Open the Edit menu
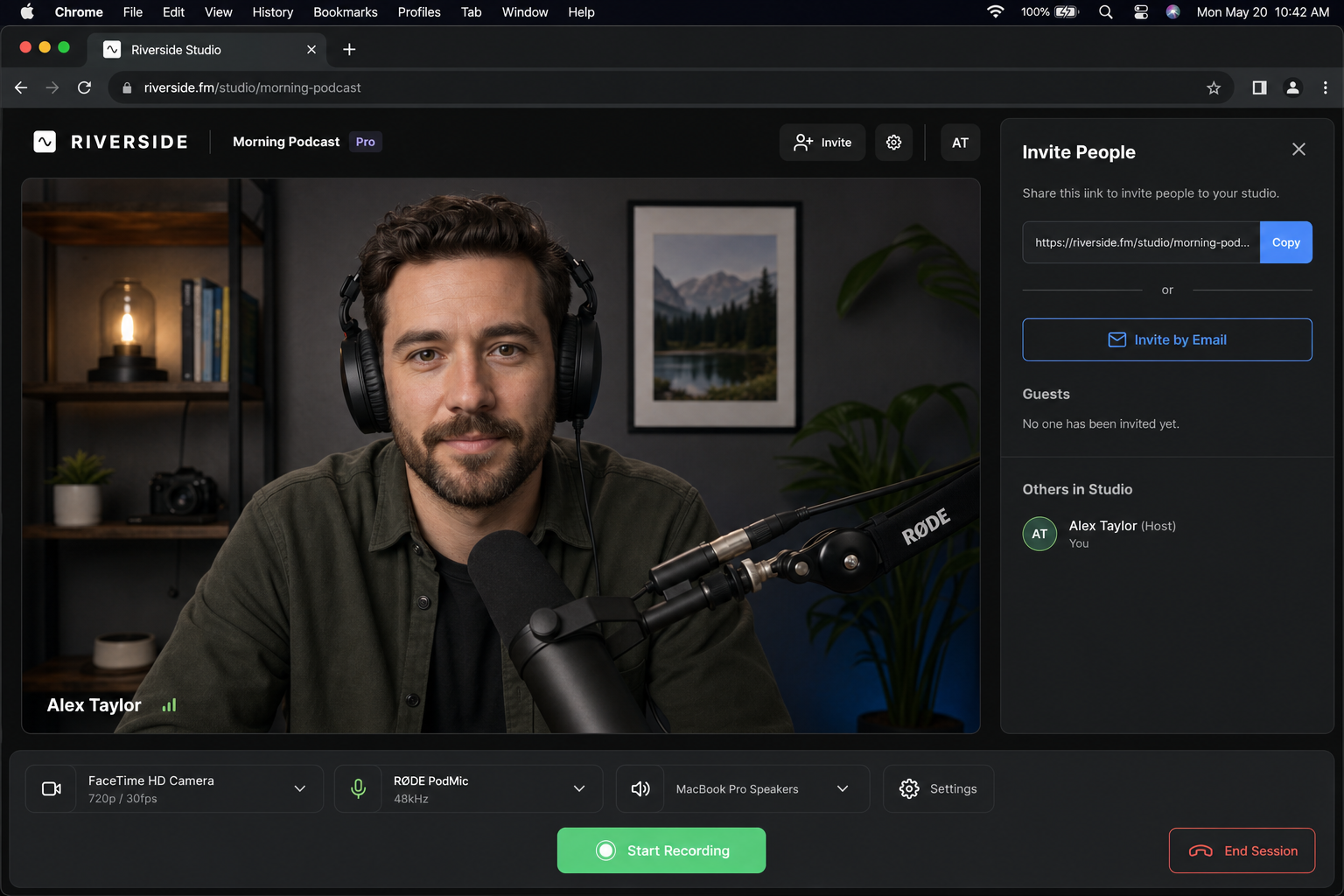 point(173,12)
